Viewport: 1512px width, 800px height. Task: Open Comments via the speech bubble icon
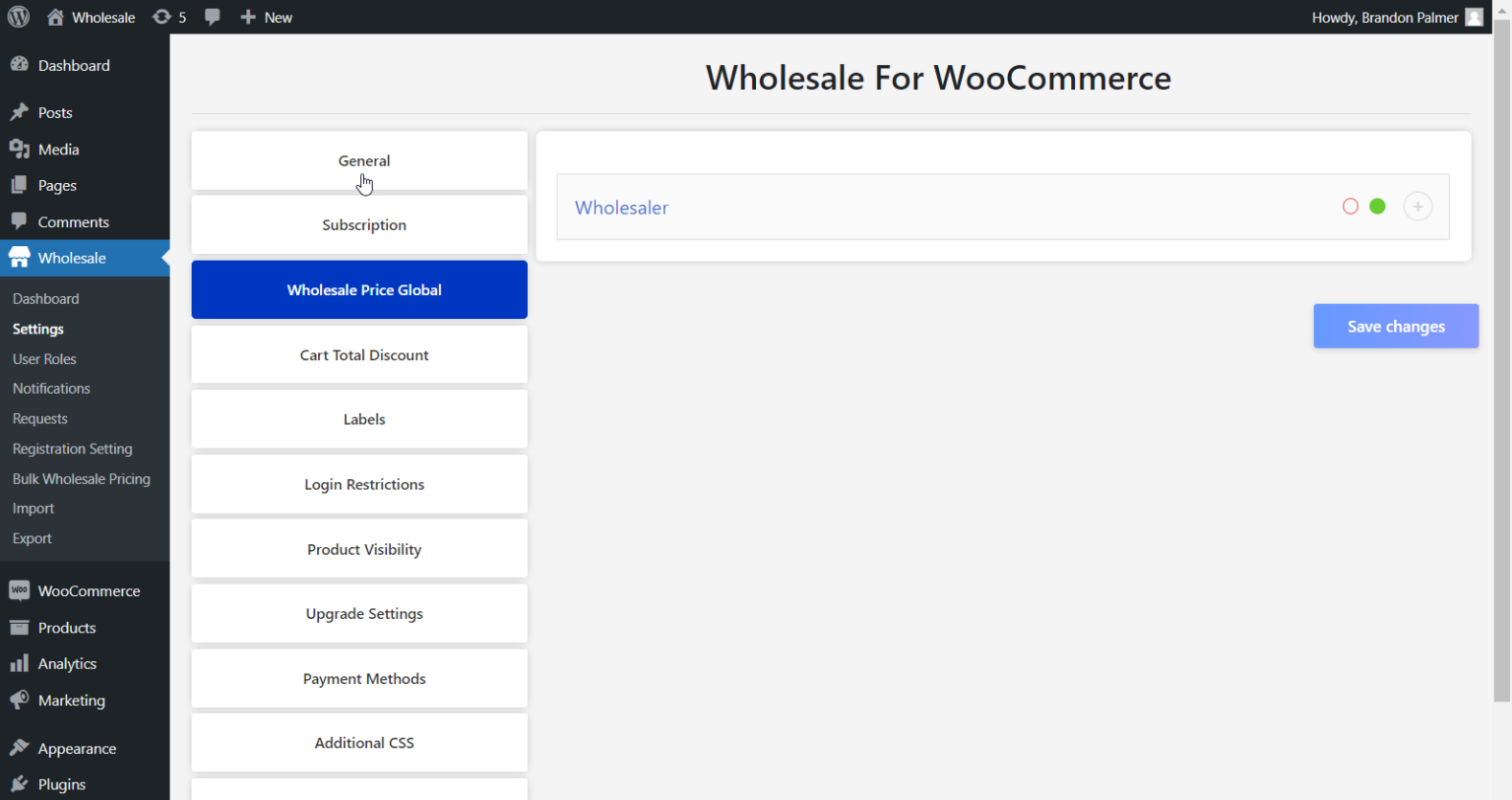click(20, 220)
